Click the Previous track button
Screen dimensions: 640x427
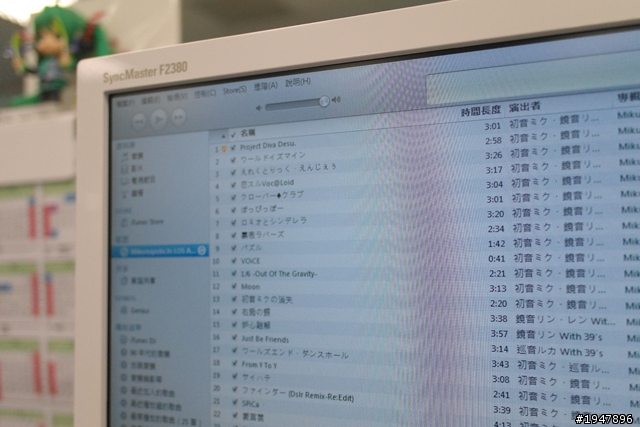139,122
